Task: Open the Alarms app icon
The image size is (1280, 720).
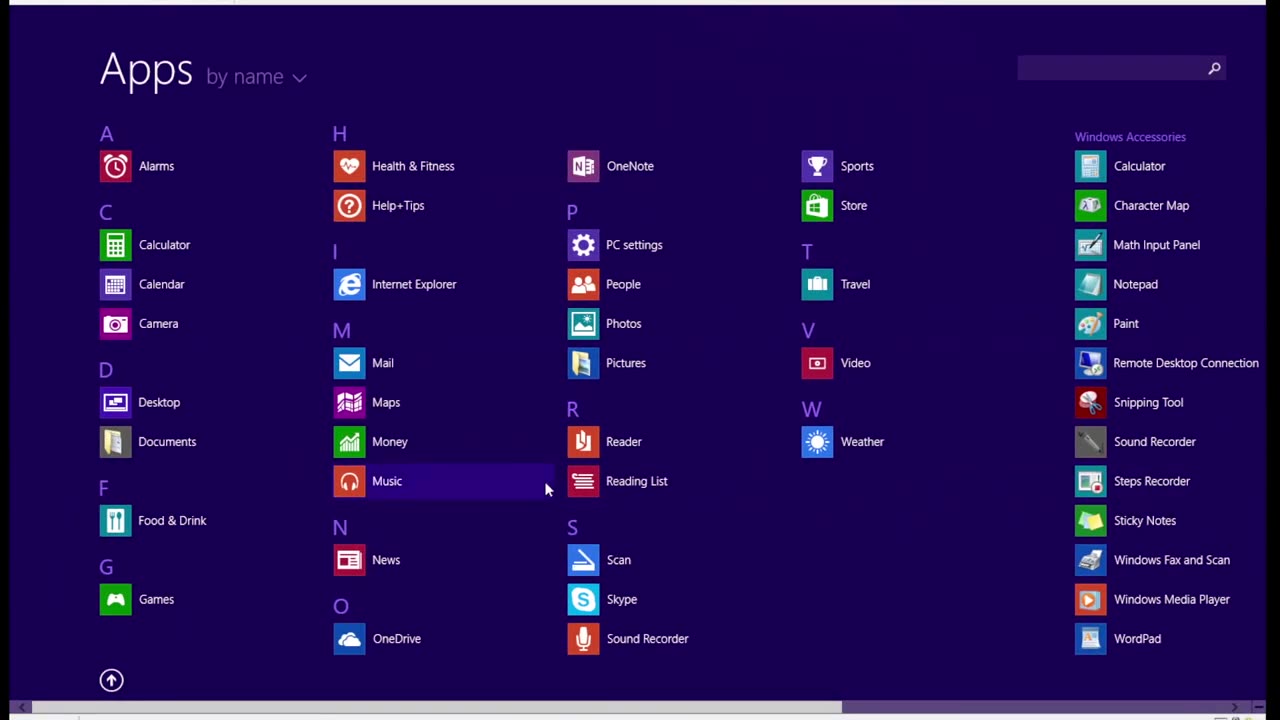Action: tap(116, 166)
